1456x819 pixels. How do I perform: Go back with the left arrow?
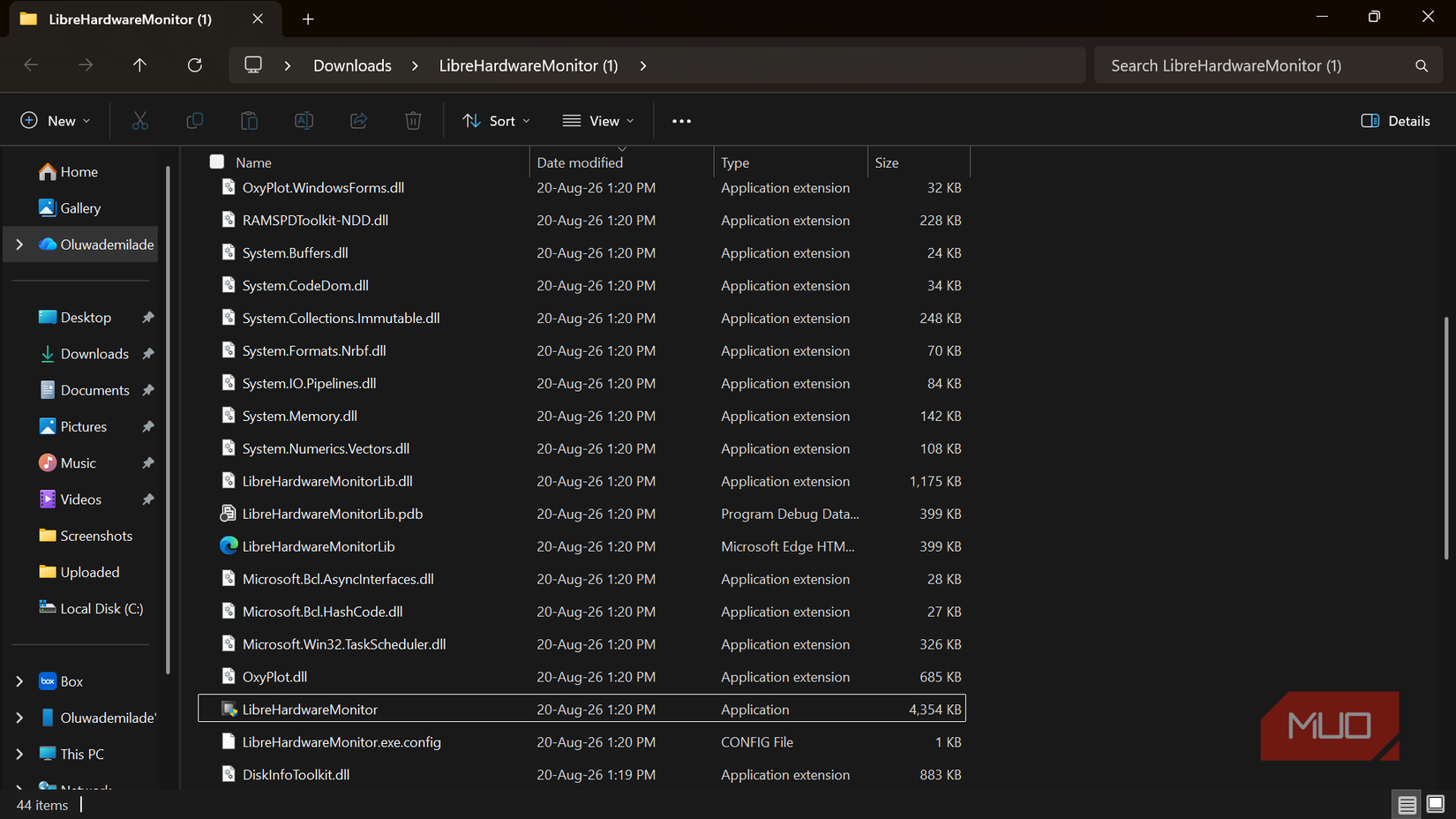pyautogui.click(x=31, y=65)
